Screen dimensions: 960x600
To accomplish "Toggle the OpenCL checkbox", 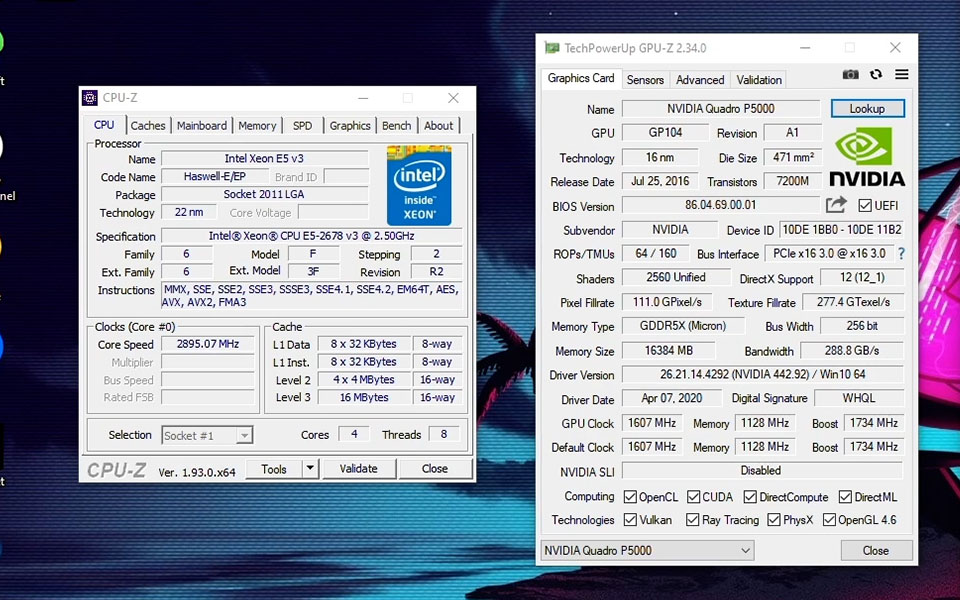I will point(630,497).
